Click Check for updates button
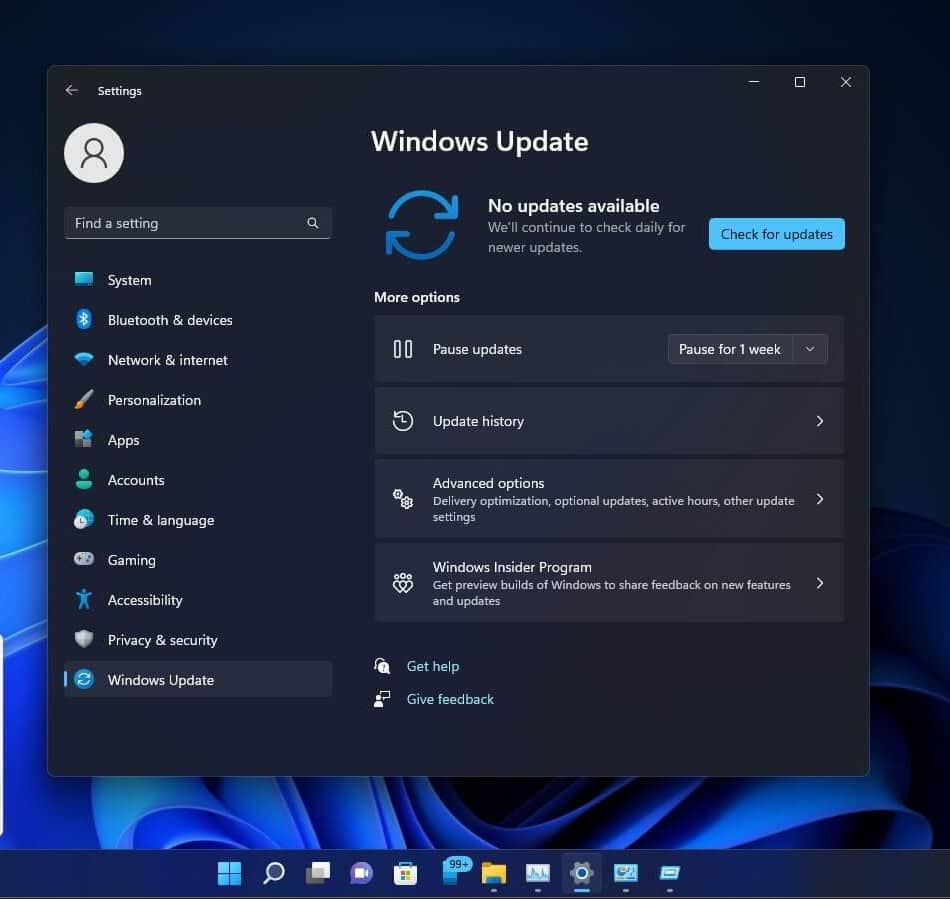Image resolution: width=950 pixels, height=899 pixels. coord(777,234)
